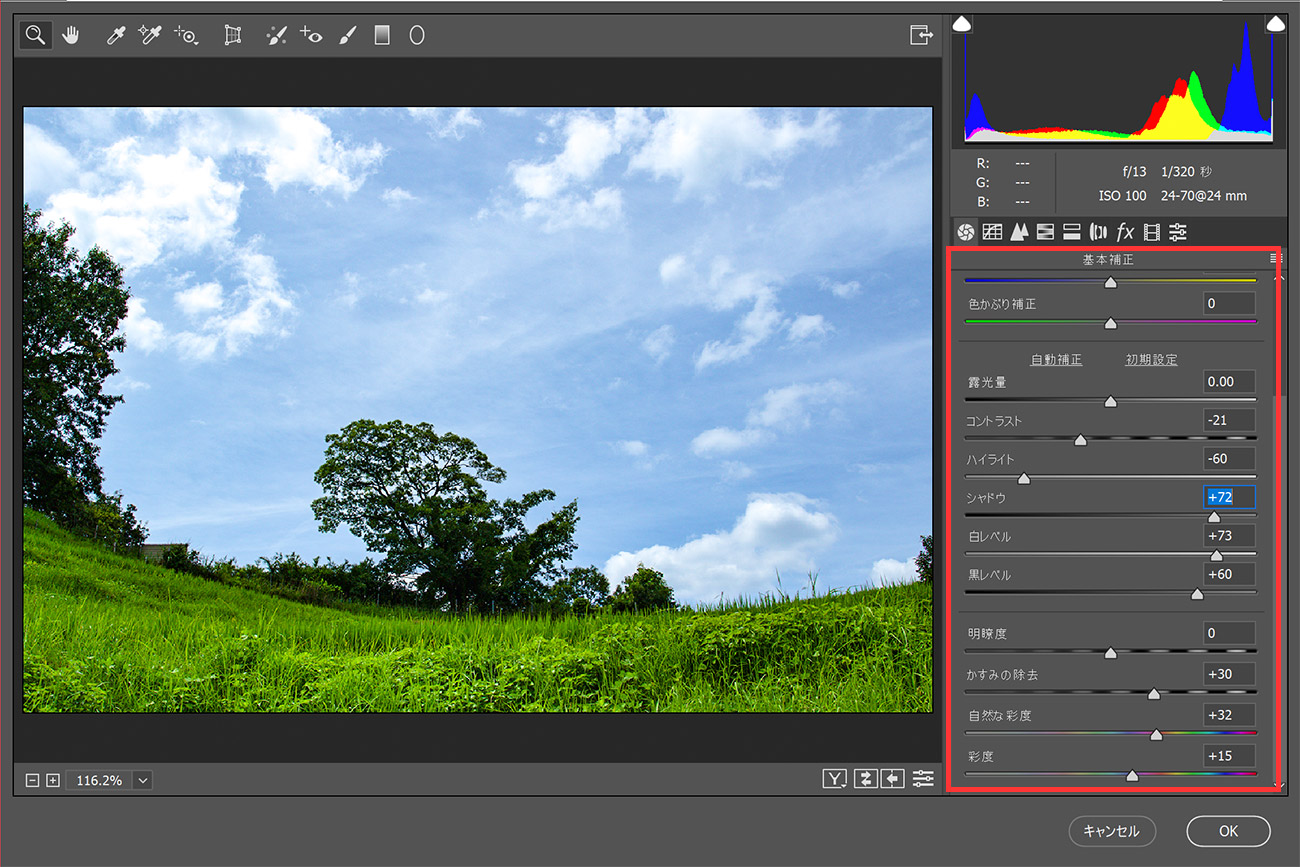This screenshot has height=867, width=1300.
Task: Select the White Balance eyedropper tool
Action: coord(116,35)
